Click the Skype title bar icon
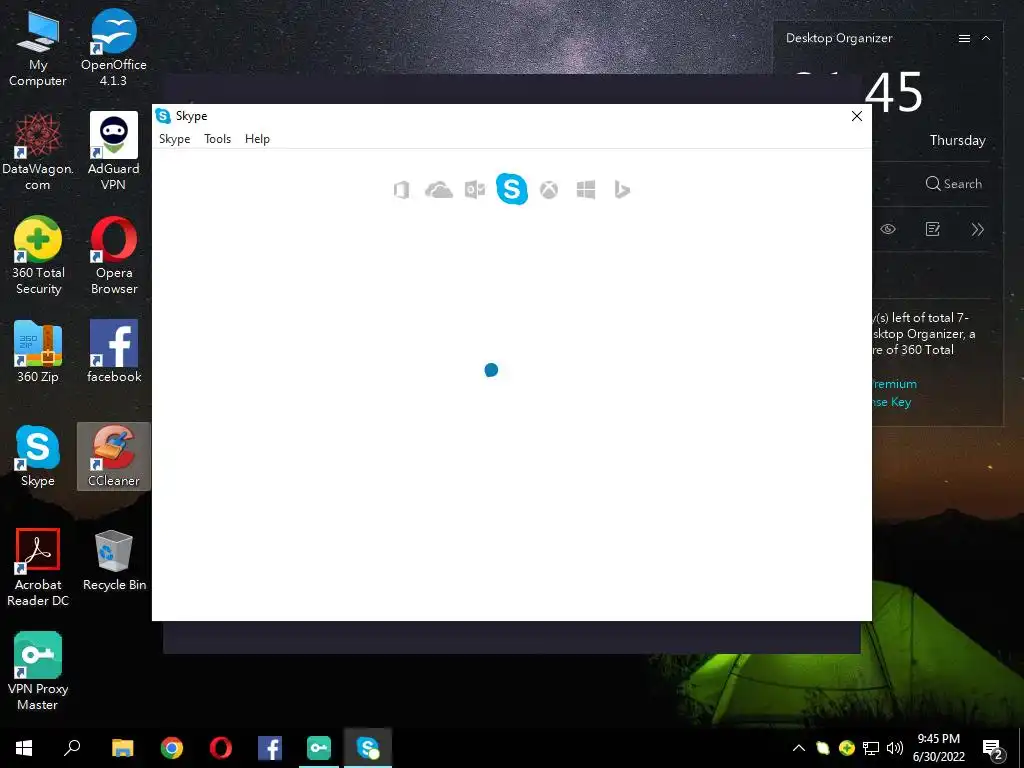 point(163,116)
